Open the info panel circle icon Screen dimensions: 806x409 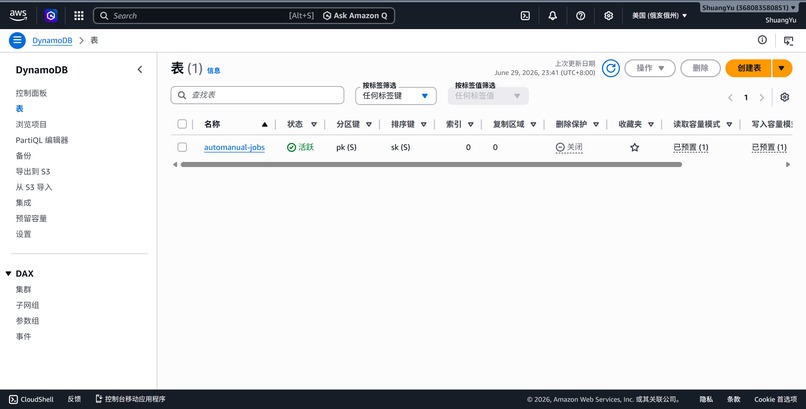(762, 40)
